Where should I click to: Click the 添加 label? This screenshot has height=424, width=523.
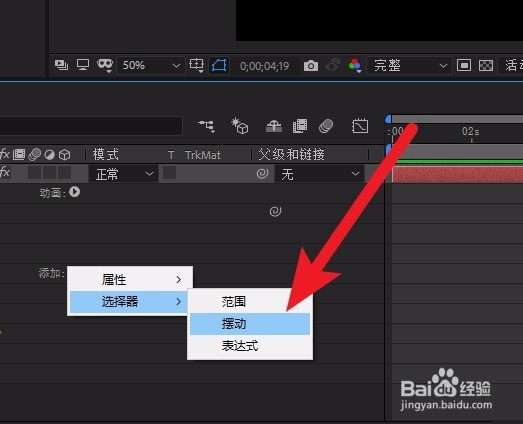(51, 273)
